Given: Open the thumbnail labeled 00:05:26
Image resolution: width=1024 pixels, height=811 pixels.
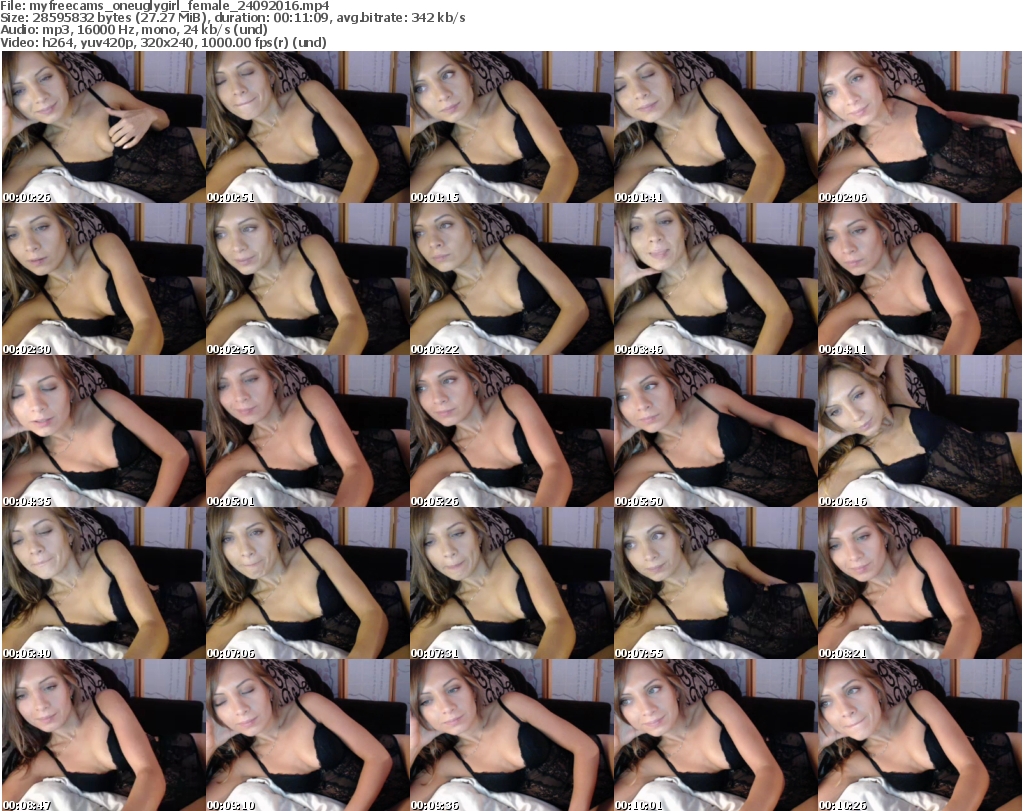Looking at the screenshot, I should [x=511, y=432].
